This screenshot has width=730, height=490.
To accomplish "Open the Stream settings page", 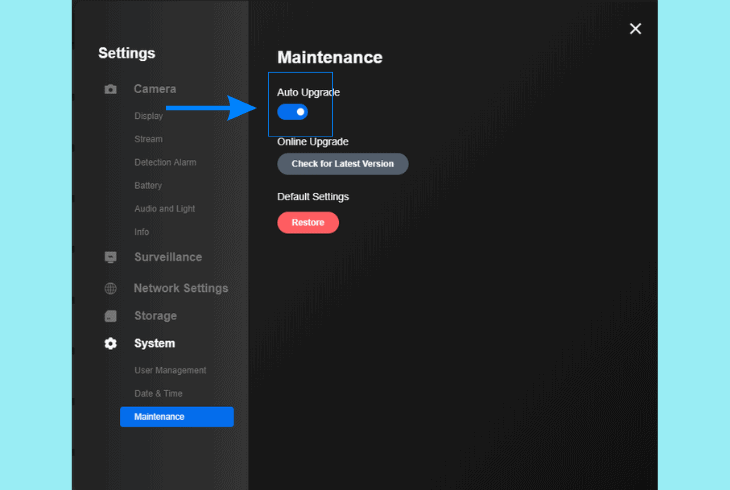I will (x=149, y=139).
